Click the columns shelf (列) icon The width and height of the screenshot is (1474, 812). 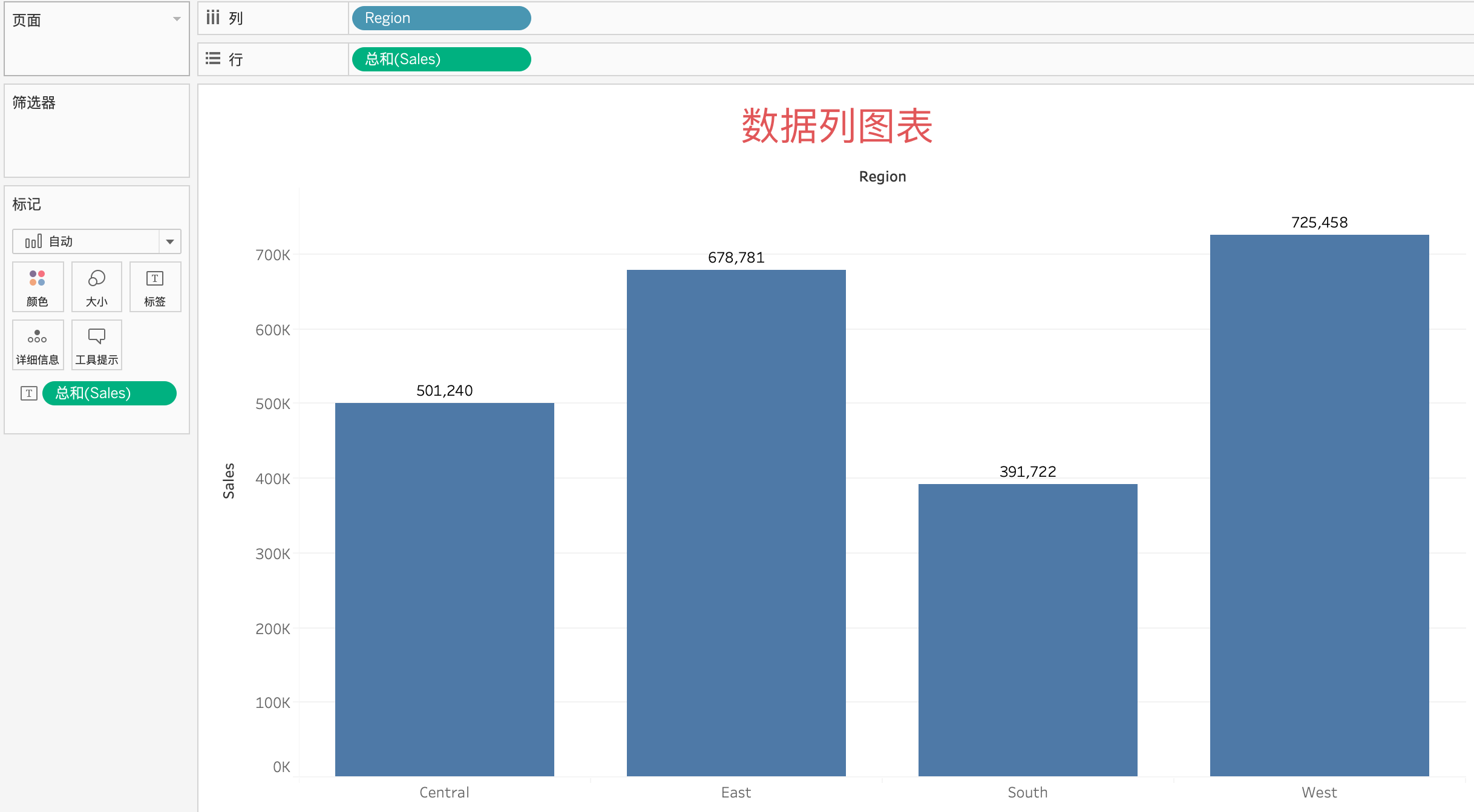[213, 18]
